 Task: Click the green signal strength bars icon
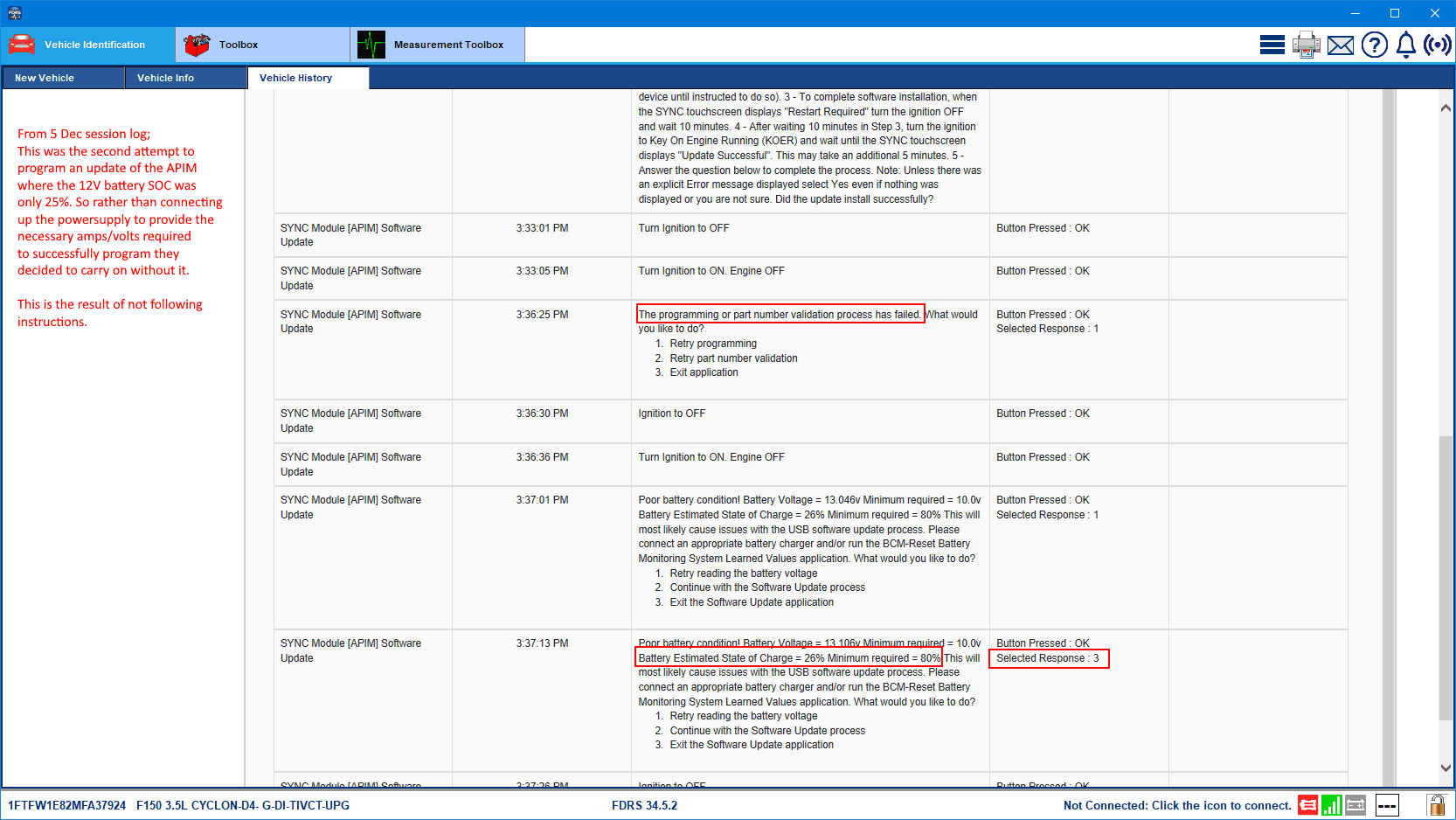pyautogui.click(x=1331, y=805)
